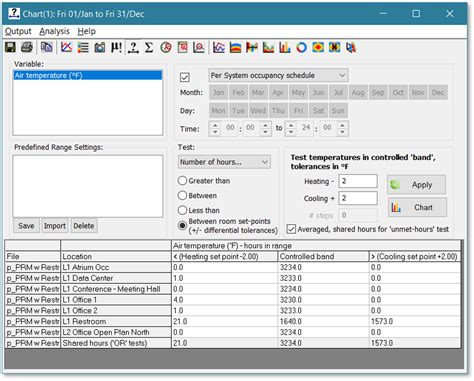Click the red framed target chart icon
This screenshot has height=381, width=474.
182,47
